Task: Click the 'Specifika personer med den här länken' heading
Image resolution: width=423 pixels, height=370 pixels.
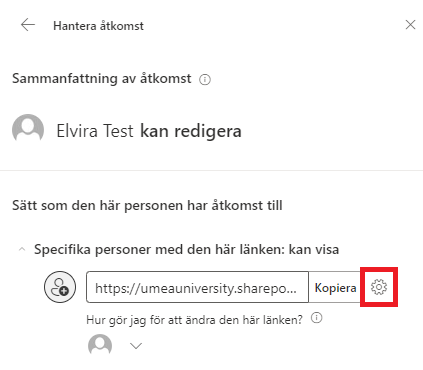Action: (x=187, y=249)
